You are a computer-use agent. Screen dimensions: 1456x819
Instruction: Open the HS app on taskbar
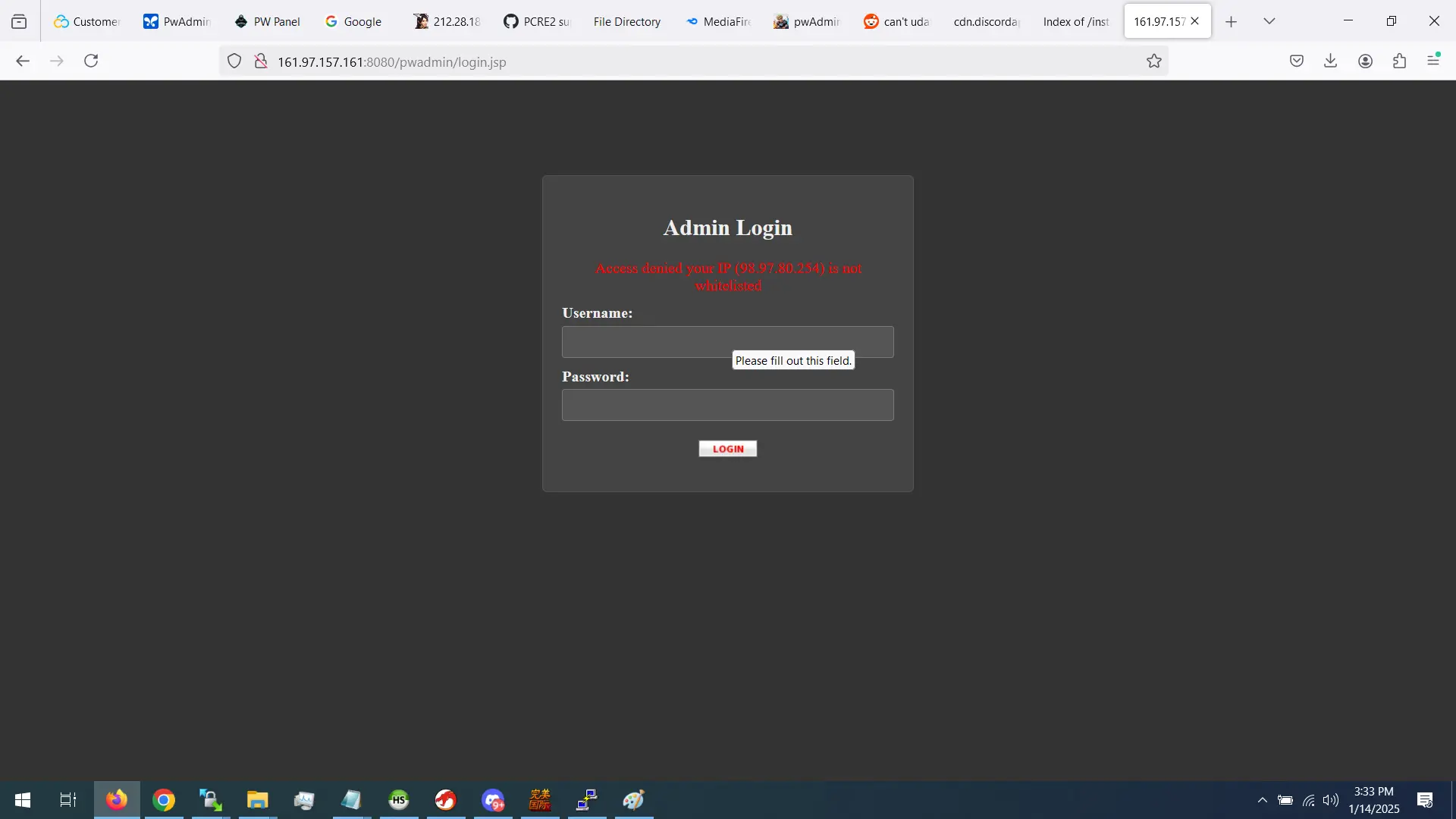(x=399, y=800)
